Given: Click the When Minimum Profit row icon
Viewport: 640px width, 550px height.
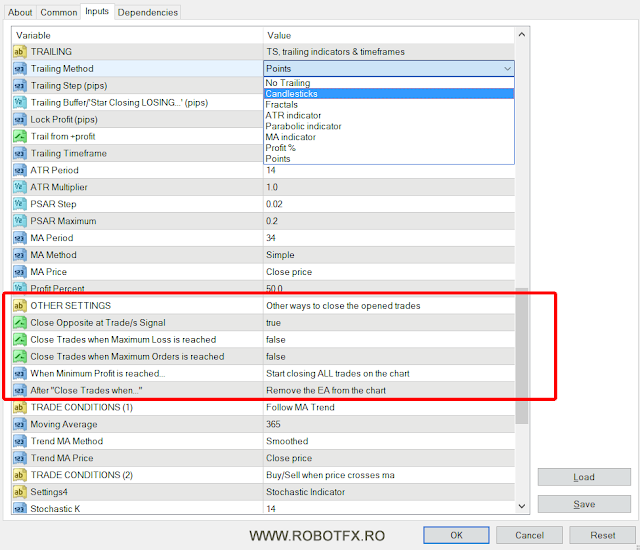Looking at the screenshot, I should point(19,373).
